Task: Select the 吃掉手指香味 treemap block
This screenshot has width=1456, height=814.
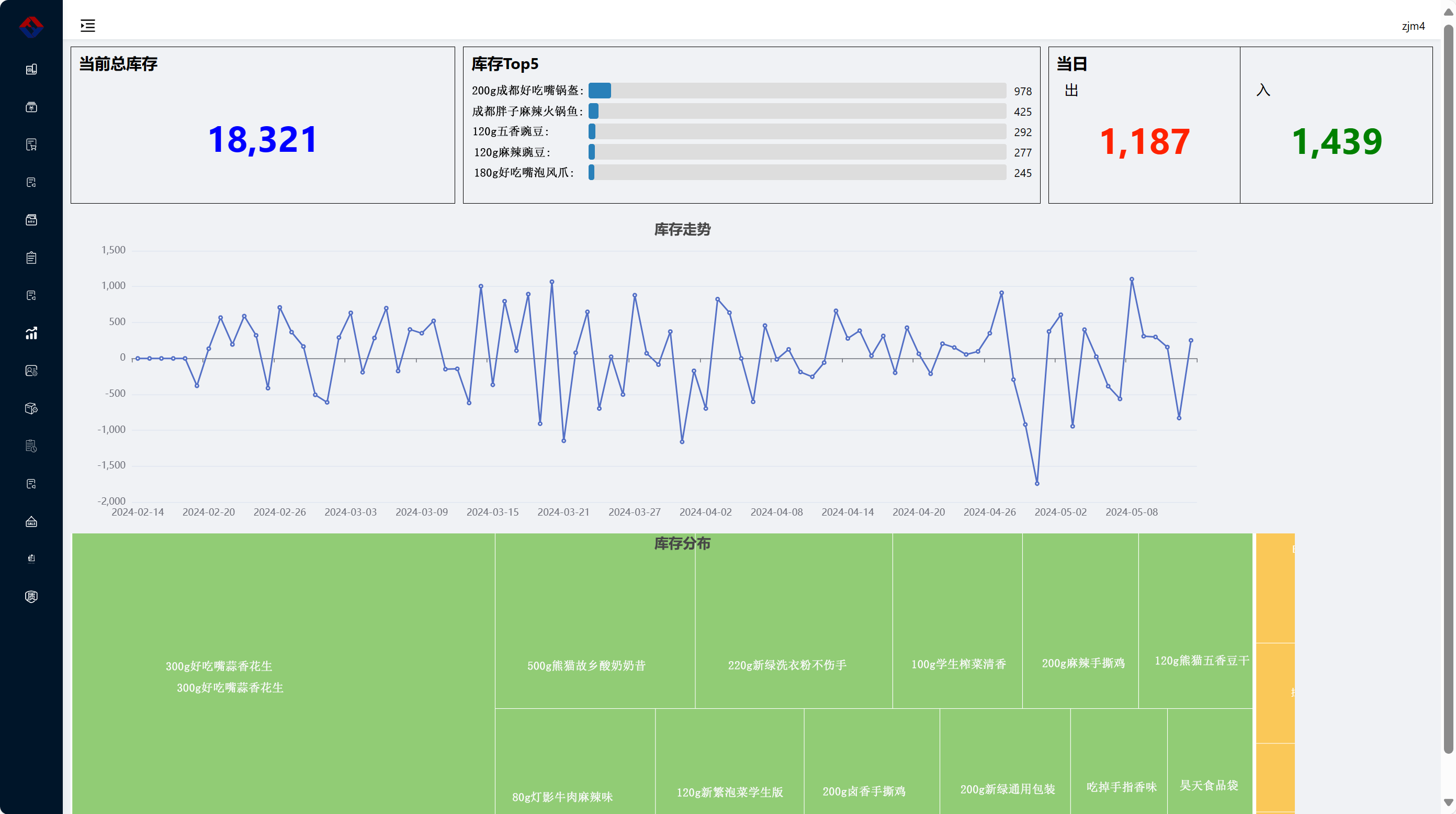Action: [1119, 762]
